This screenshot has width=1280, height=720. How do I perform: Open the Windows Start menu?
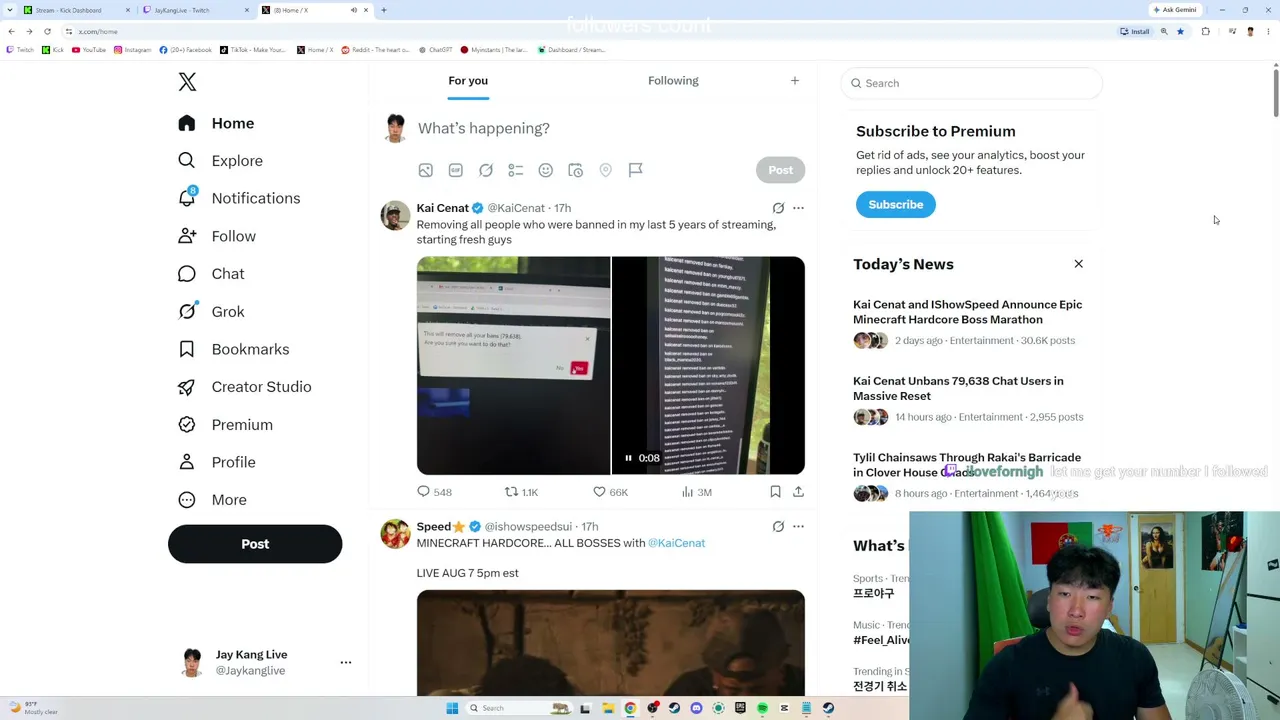[x=452, y=708]
